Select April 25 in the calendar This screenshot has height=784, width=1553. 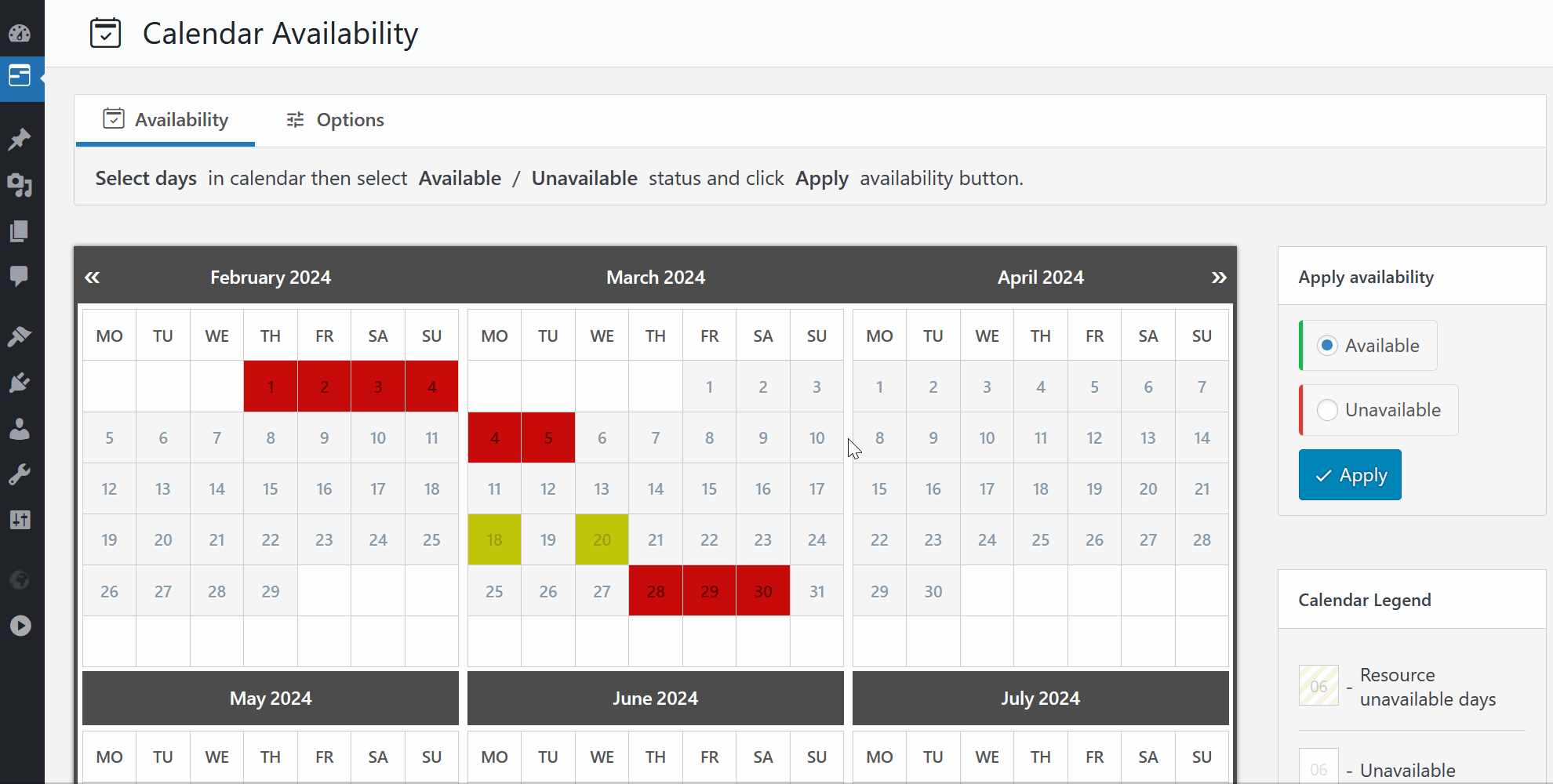point(1041,539)
